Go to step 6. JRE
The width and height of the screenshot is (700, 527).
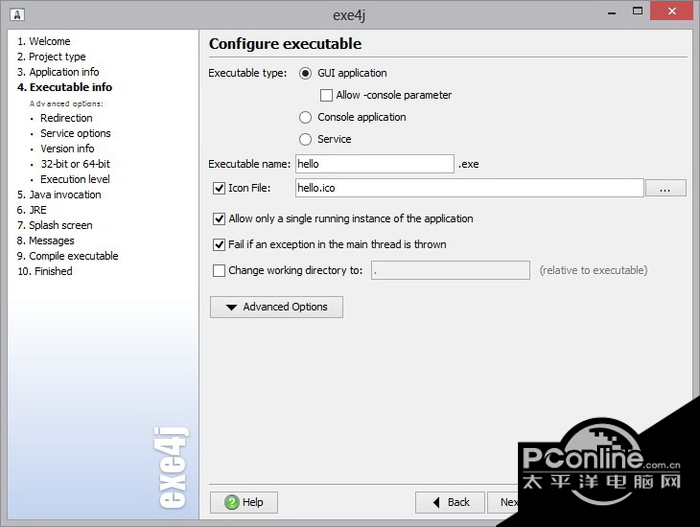32,210
